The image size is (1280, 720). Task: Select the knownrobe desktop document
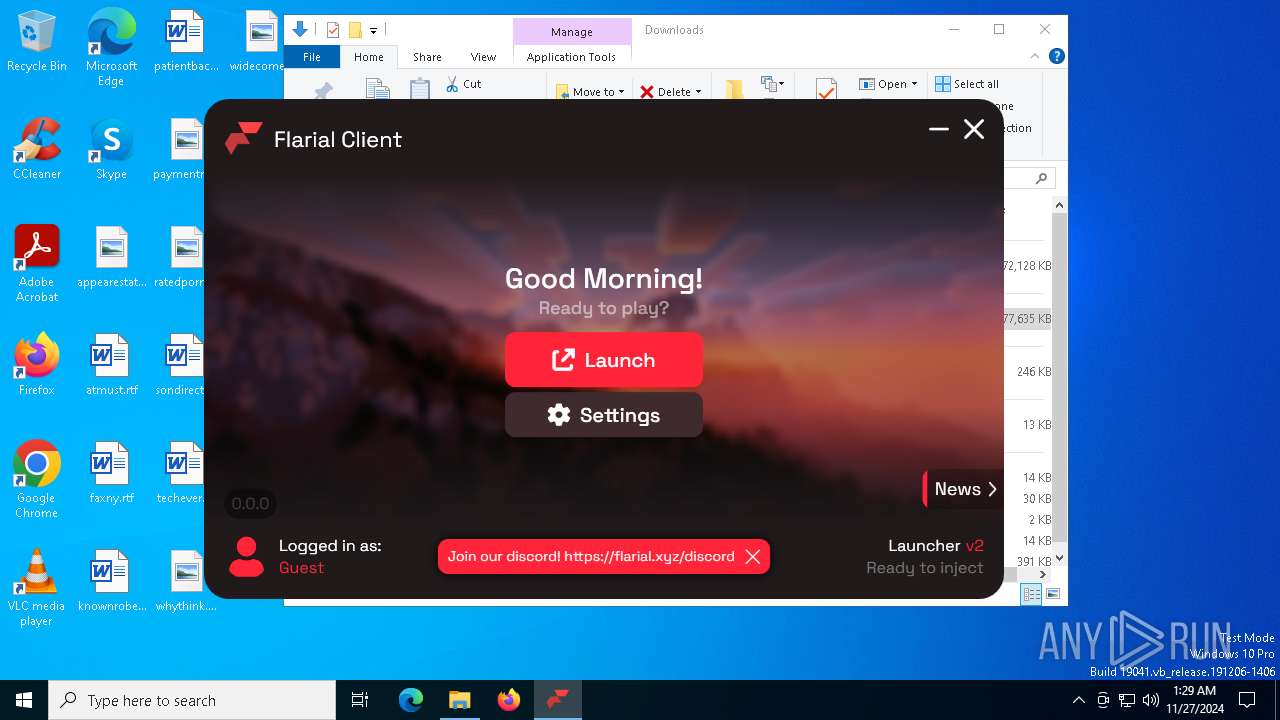click(111, 580)
